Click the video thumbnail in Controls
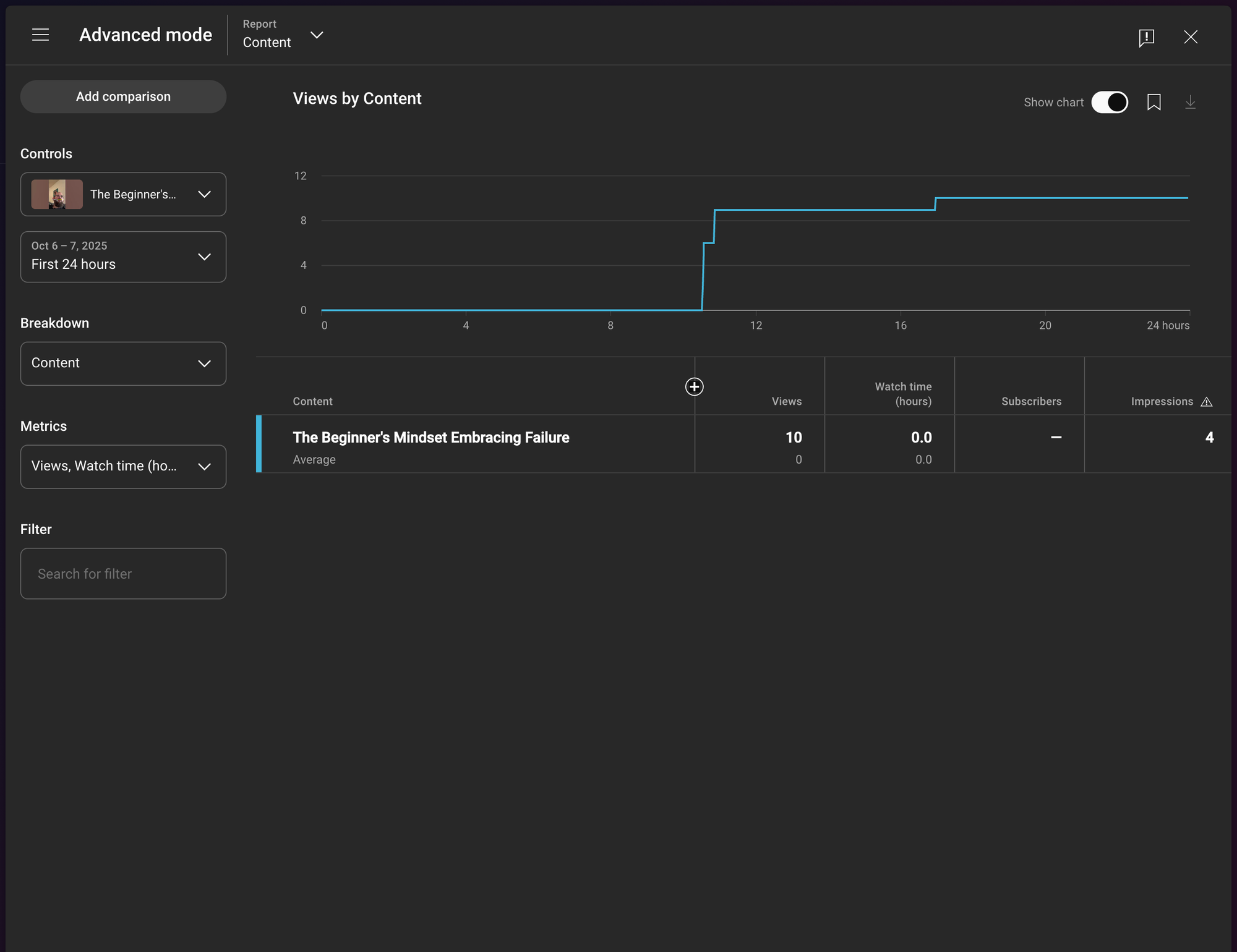This screenshot has height=952, width=1237. click(x=57, y=194)
